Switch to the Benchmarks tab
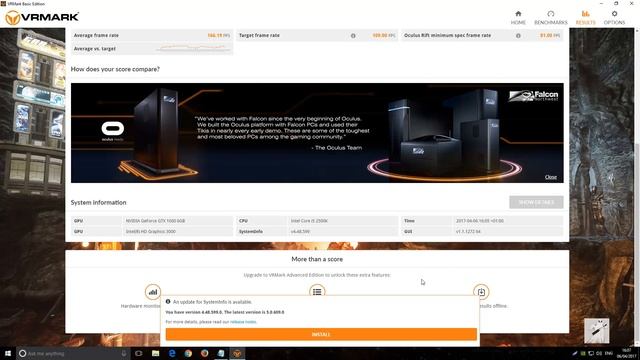This screenshot has width=640, height=360. tap(551, 18)
